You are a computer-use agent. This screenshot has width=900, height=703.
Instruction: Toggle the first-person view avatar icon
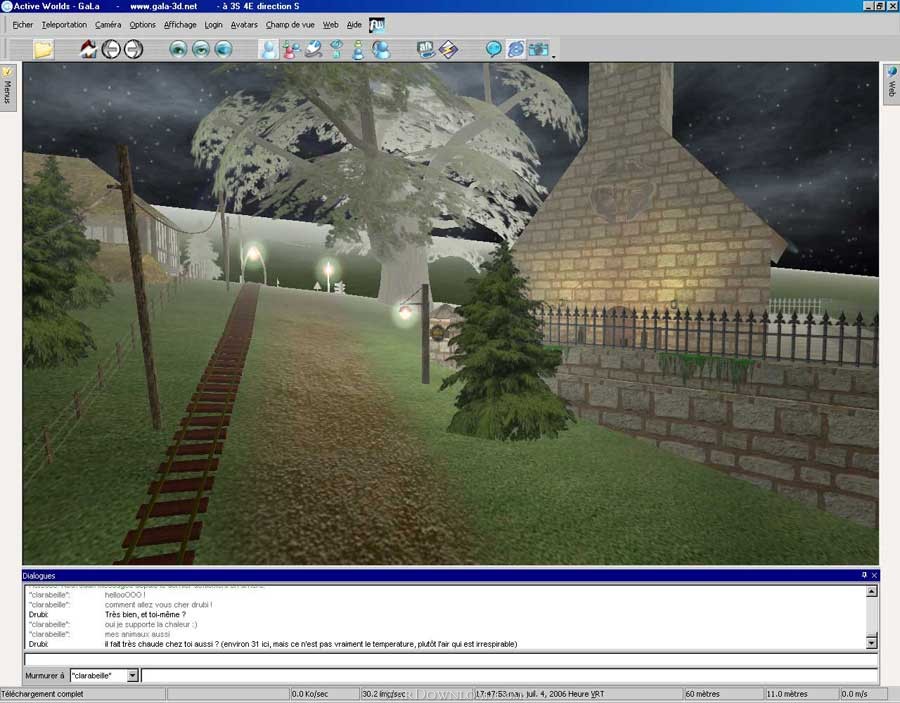click(269, 49)
